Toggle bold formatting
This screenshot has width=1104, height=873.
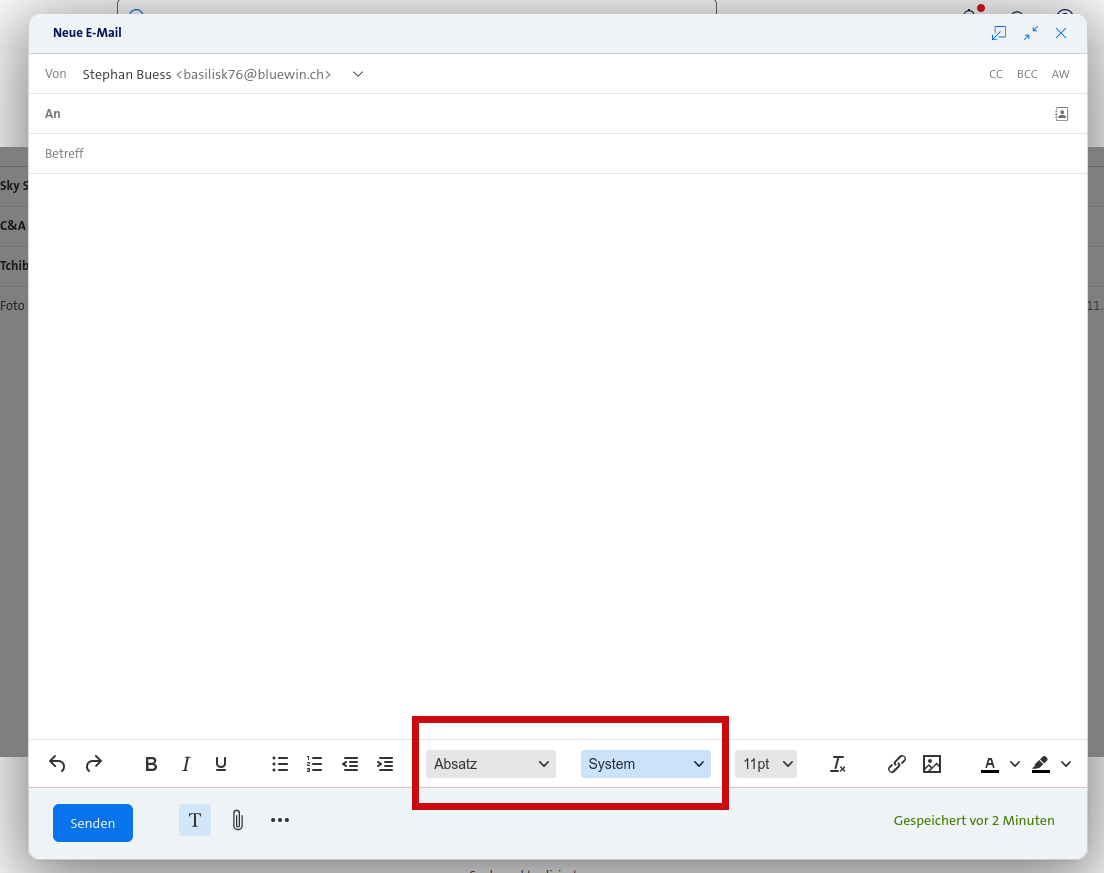click(151, 764)
